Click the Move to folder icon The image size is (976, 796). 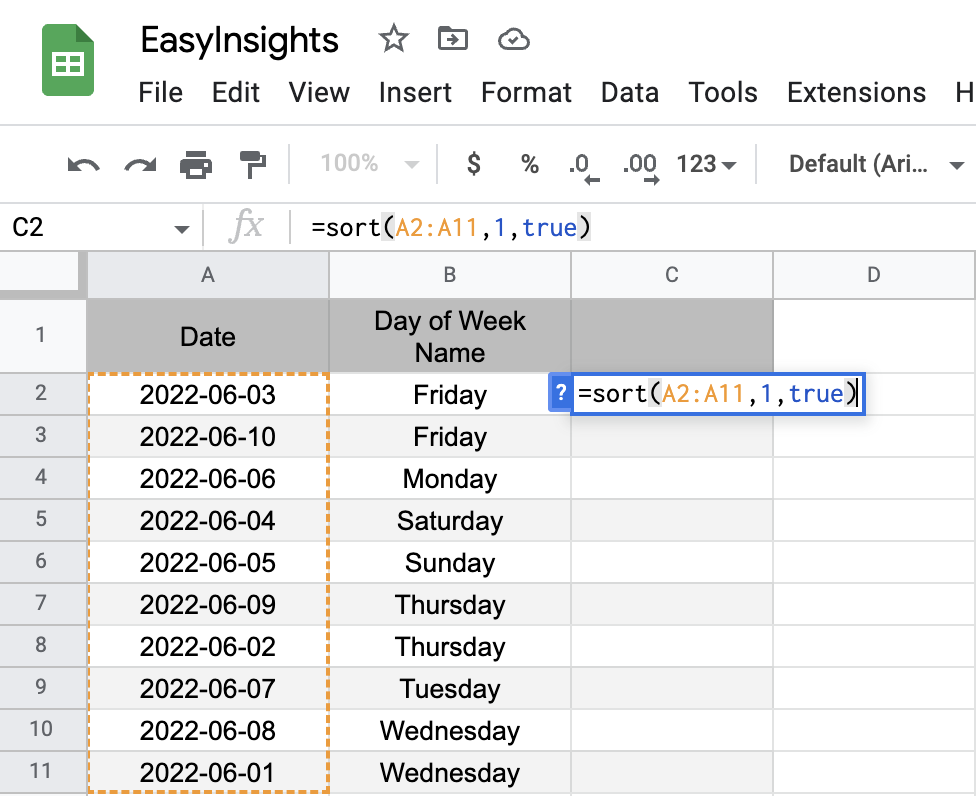[x=453, y=39]
